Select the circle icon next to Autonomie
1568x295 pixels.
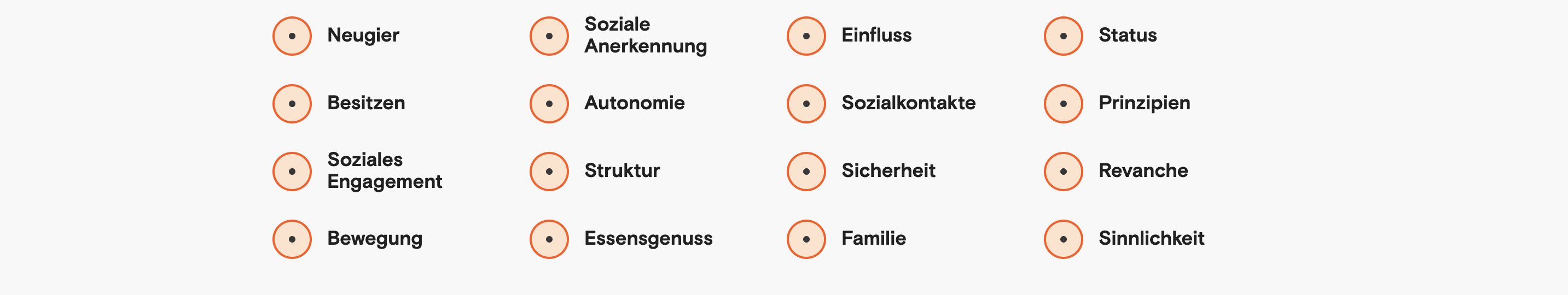(x=549, y=103)
